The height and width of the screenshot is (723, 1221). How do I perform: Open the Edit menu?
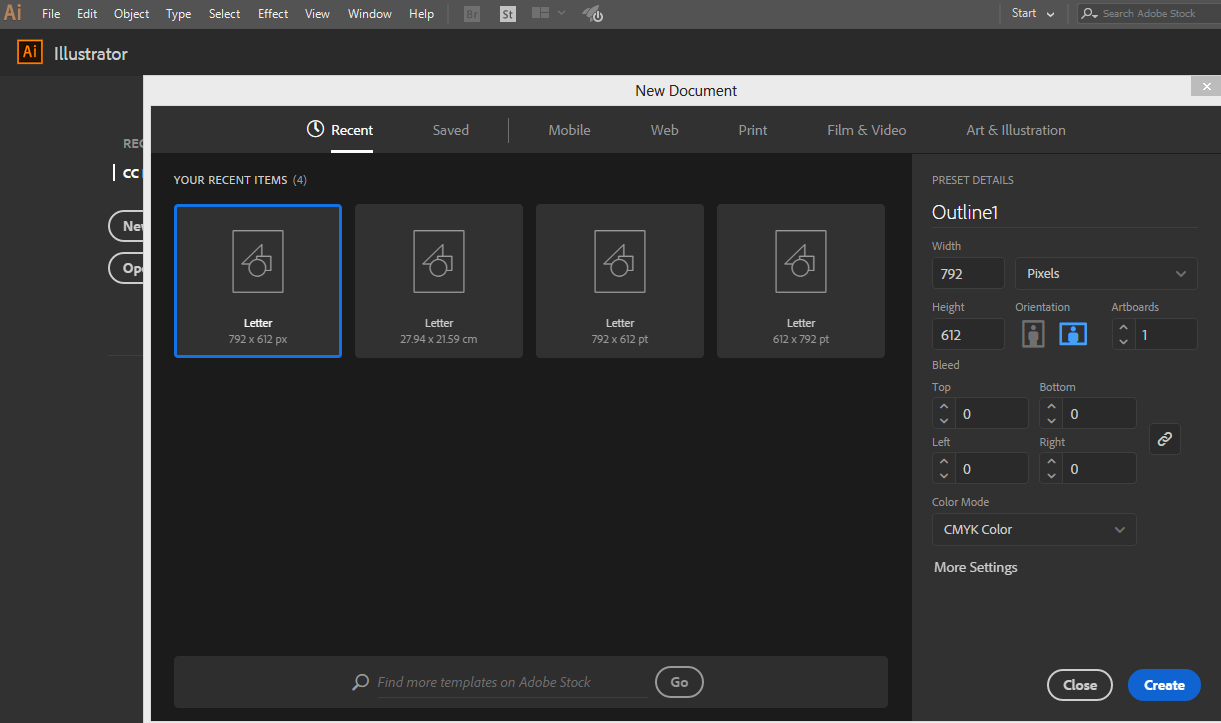tap(87, 14)
